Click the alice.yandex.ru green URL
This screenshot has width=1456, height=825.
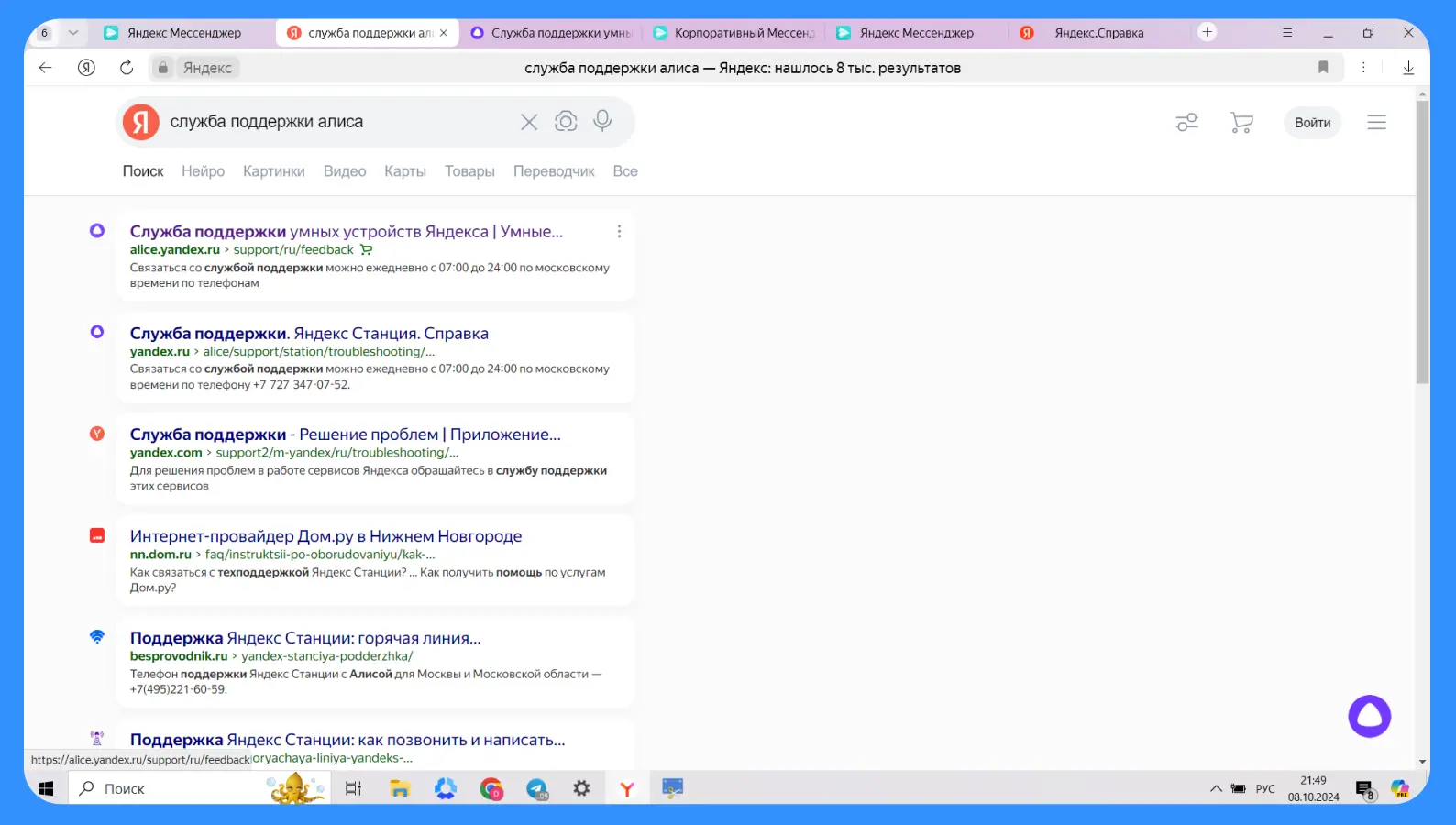click(175, 249)
